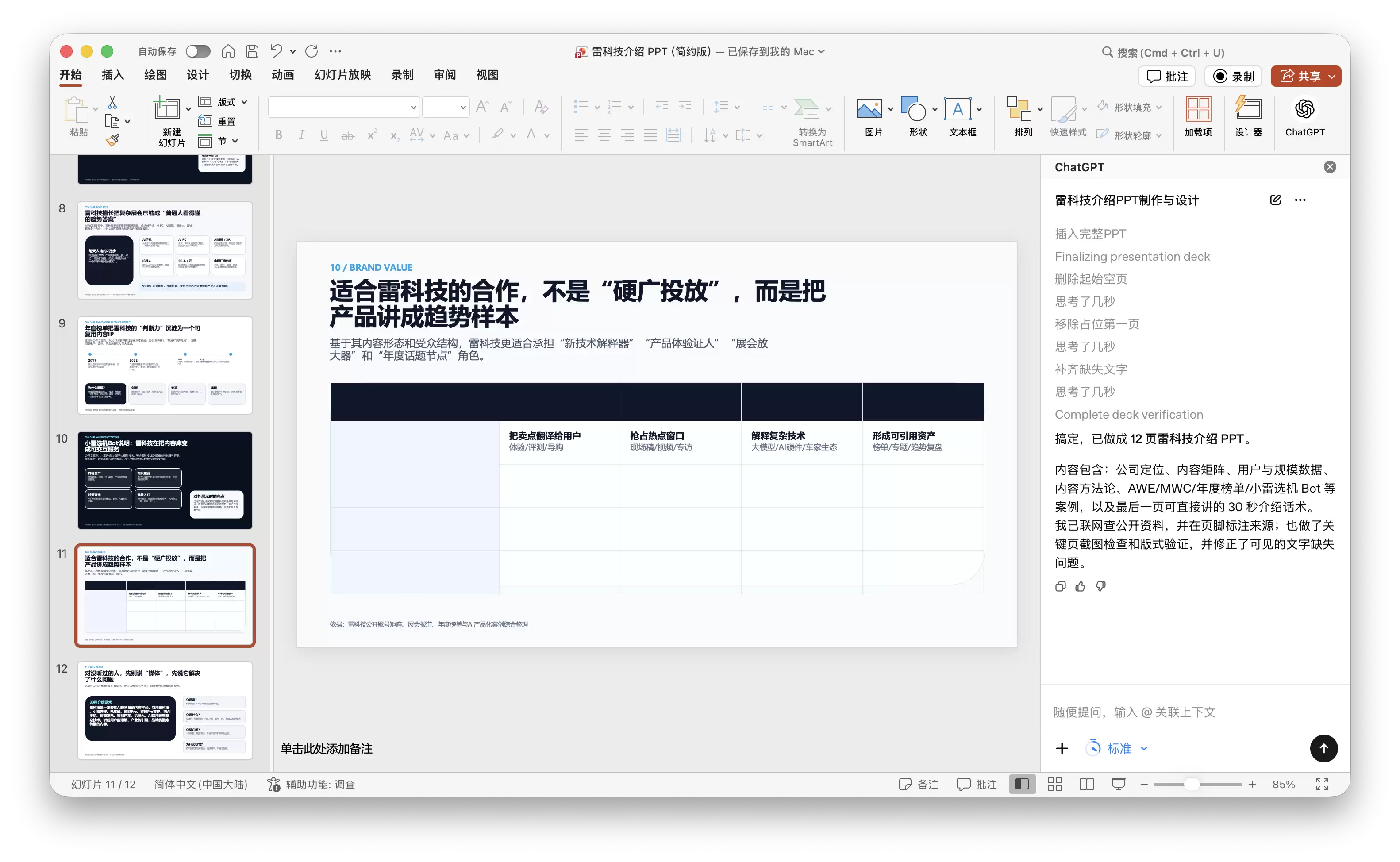Viewport: 1400px width, 862px height.
Task: Click the zoom slider handle
Action: click(x=1191, y=785)
